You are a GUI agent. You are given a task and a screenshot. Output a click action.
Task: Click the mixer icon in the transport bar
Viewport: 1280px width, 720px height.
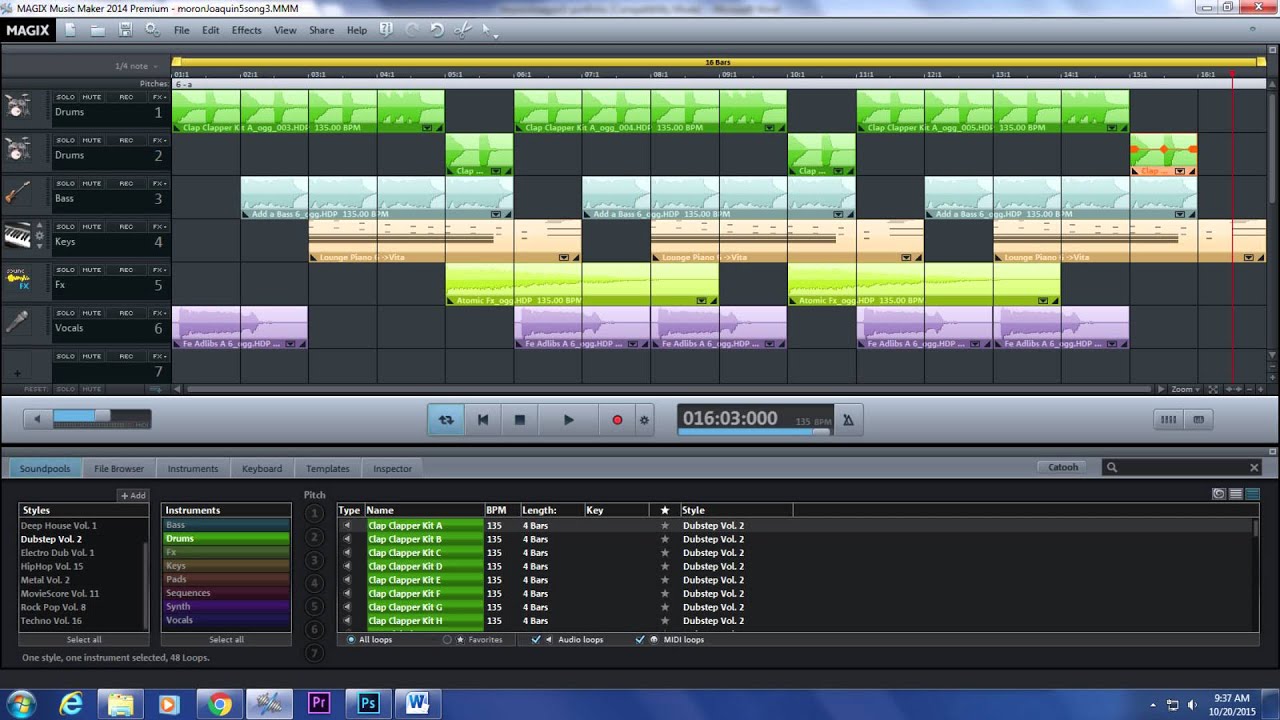[x=1168, y=420]
